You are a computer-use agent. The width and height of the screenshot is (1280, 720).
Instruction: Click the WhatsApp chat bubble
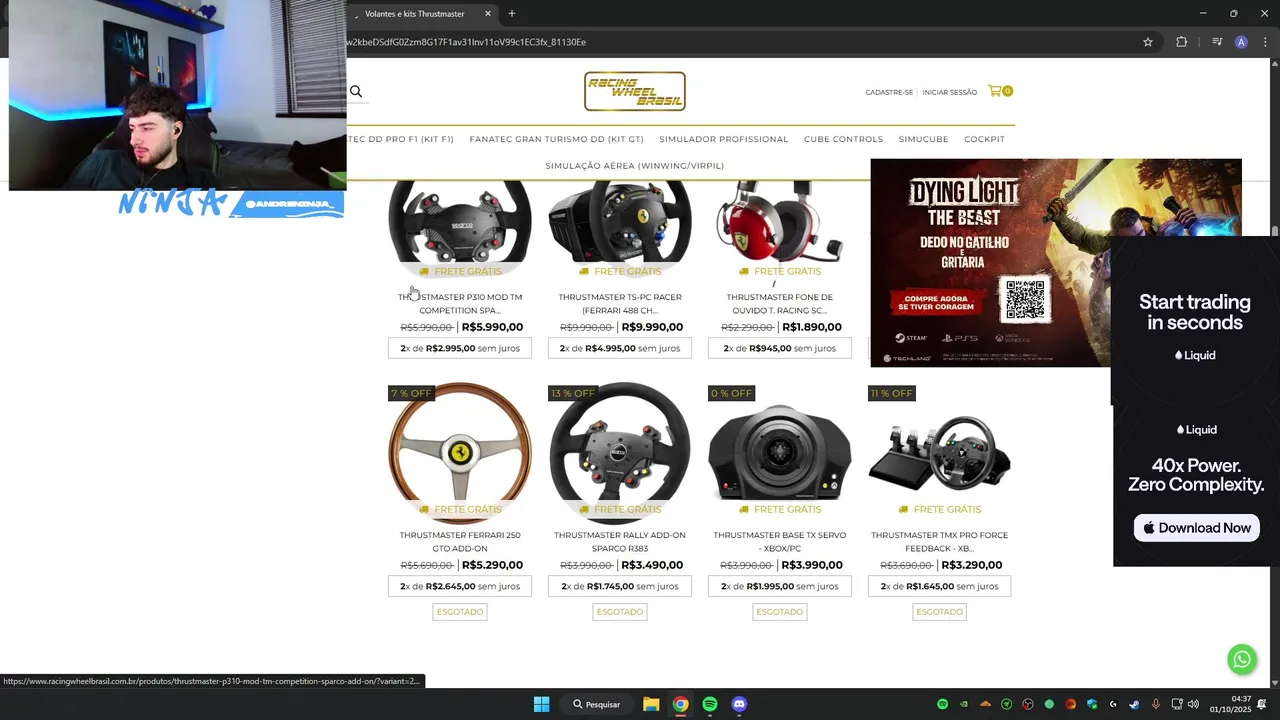click(x=1242, y=659)
